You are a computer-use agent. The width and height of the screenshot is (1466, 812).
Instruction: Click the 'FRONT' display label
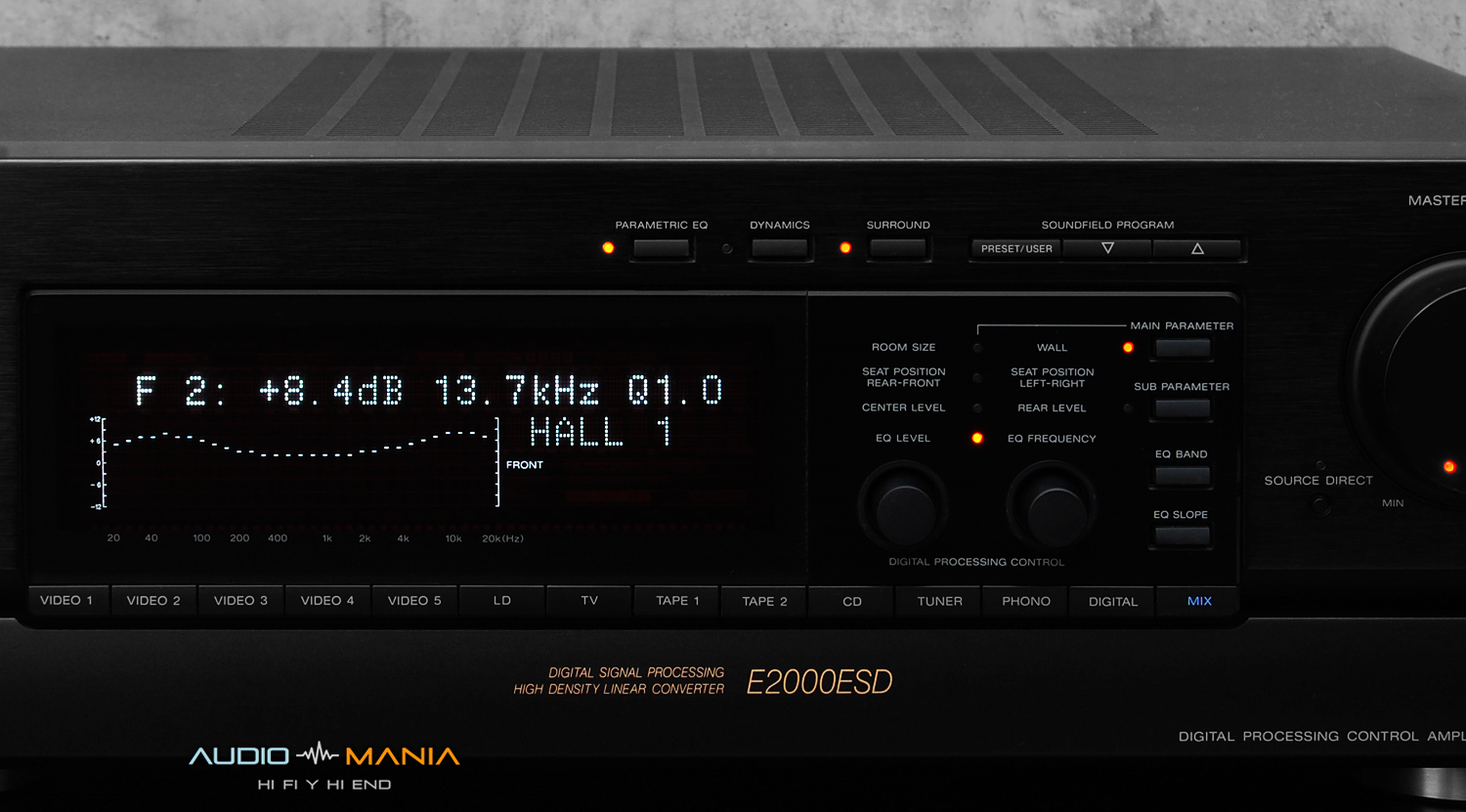[x=525, y=465]
